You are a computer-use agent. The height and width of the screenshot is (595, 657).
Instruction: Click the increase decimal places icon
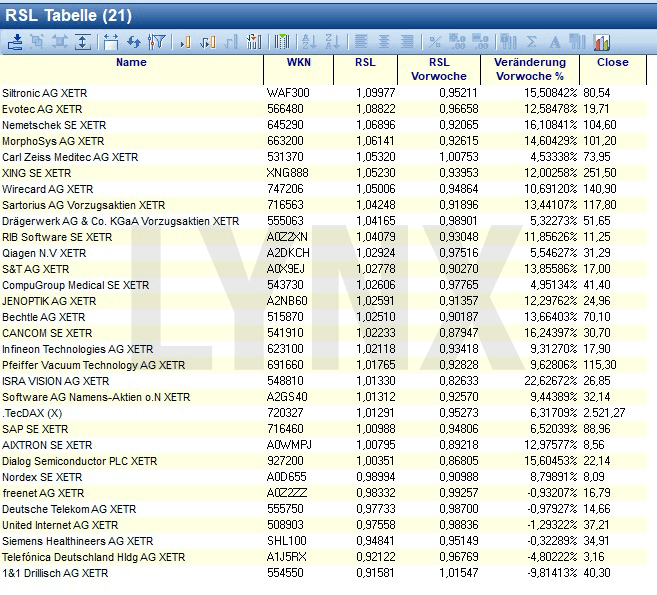pyautogui.click(x=457, y=42)
